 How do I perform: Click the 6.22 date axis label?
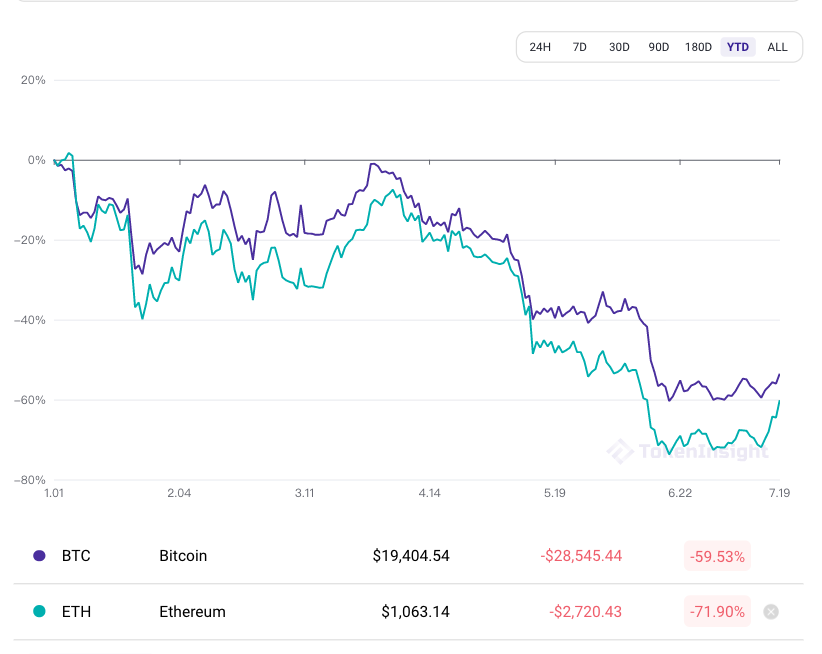coord(680,493)
